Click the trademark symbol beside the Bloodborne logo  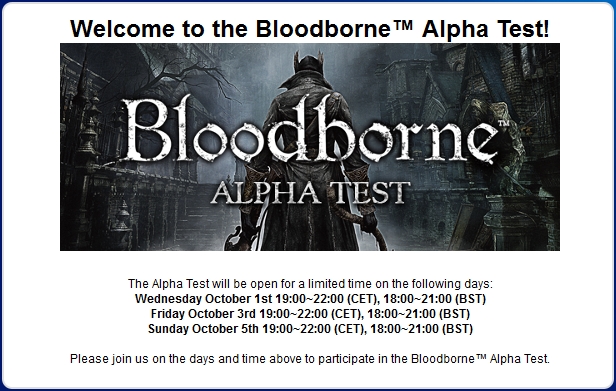[504, 123]
